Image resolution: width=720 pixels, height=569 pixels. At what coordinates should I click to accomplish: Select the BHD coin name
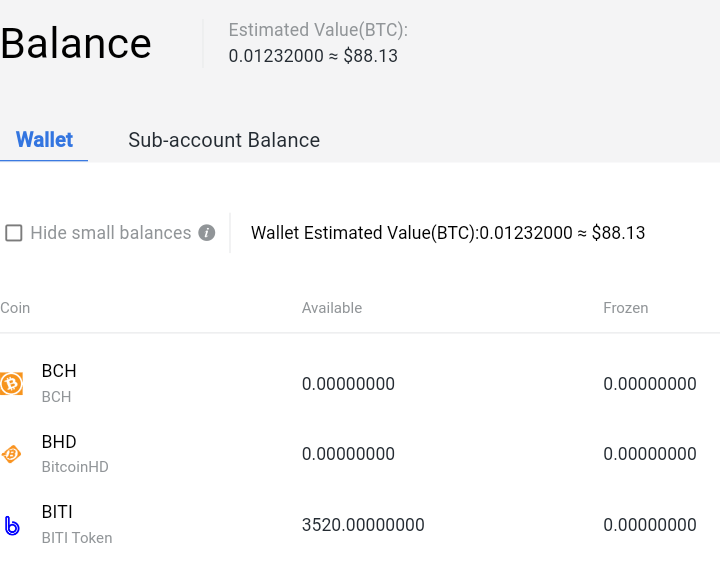point(59,442)
